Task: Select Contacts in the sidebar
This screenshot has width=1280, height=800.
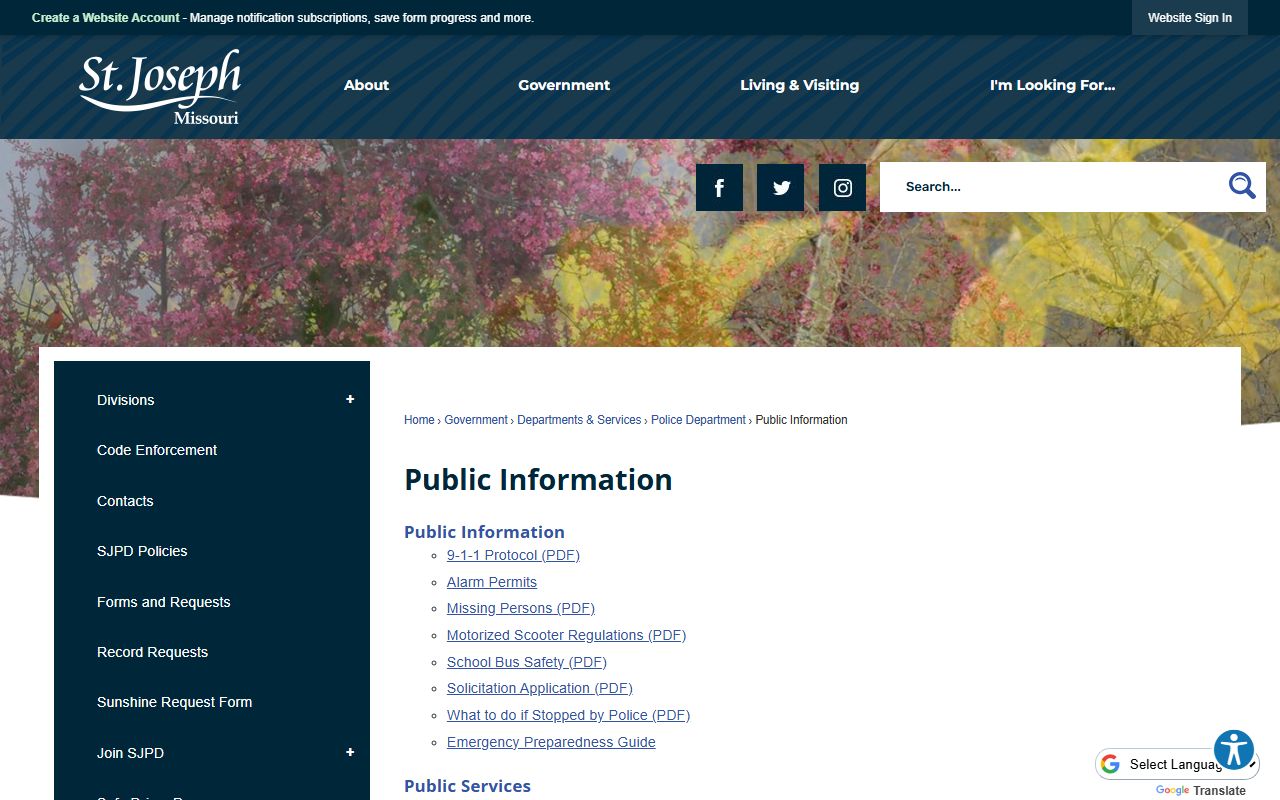Action: coord(125,501)
